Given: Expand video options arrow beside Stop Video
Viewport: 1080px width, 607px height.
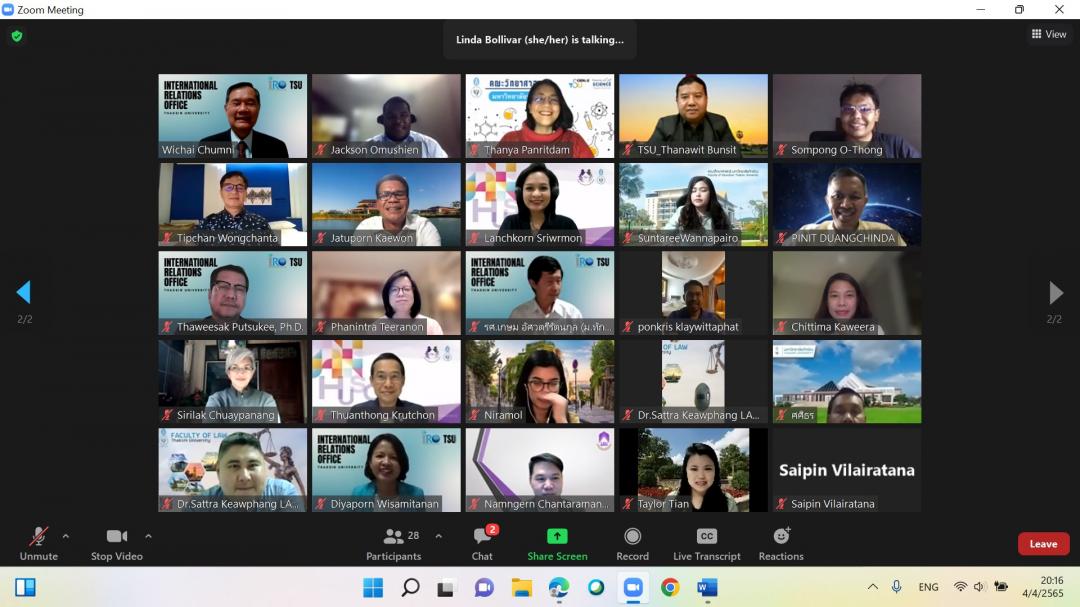Looking at the screenshot, I should [x=148, y=536].
